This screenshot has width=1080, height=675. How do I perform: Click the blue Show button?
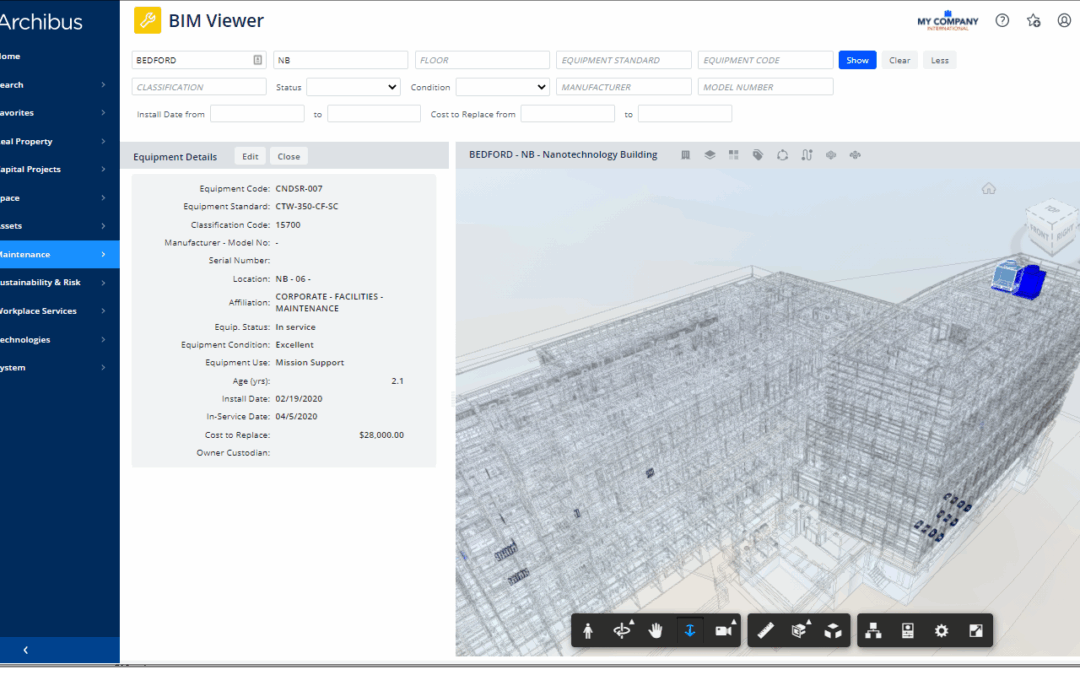857,60
